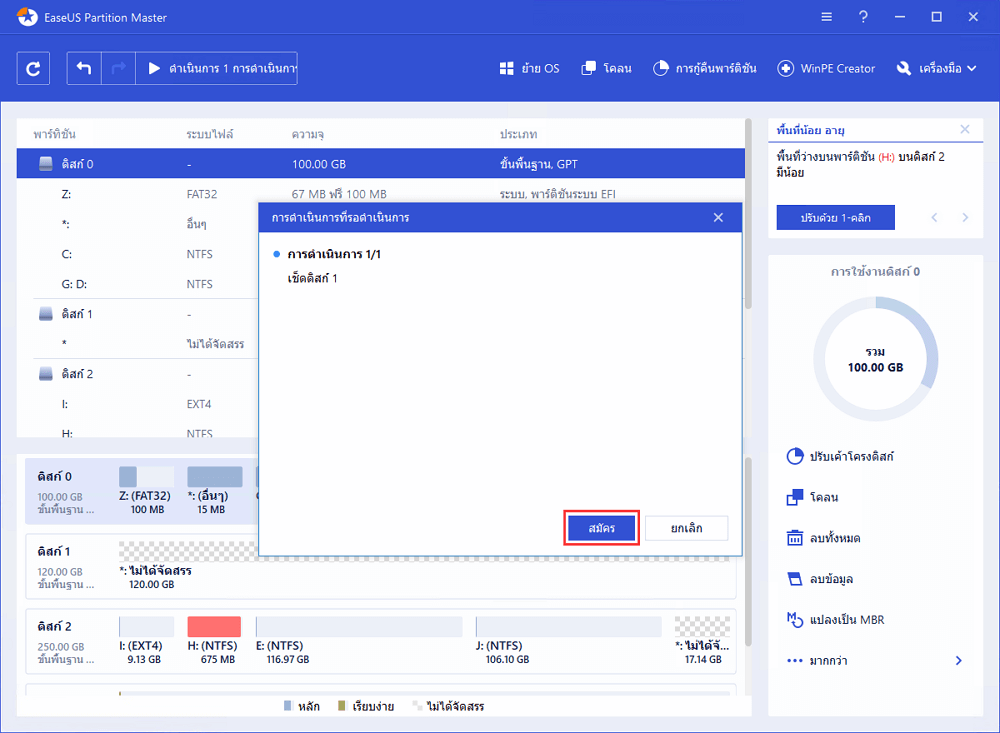This screenshot has width=1000, height=733.
Task: Click the redo arrow button
Action: click(119, 68)
